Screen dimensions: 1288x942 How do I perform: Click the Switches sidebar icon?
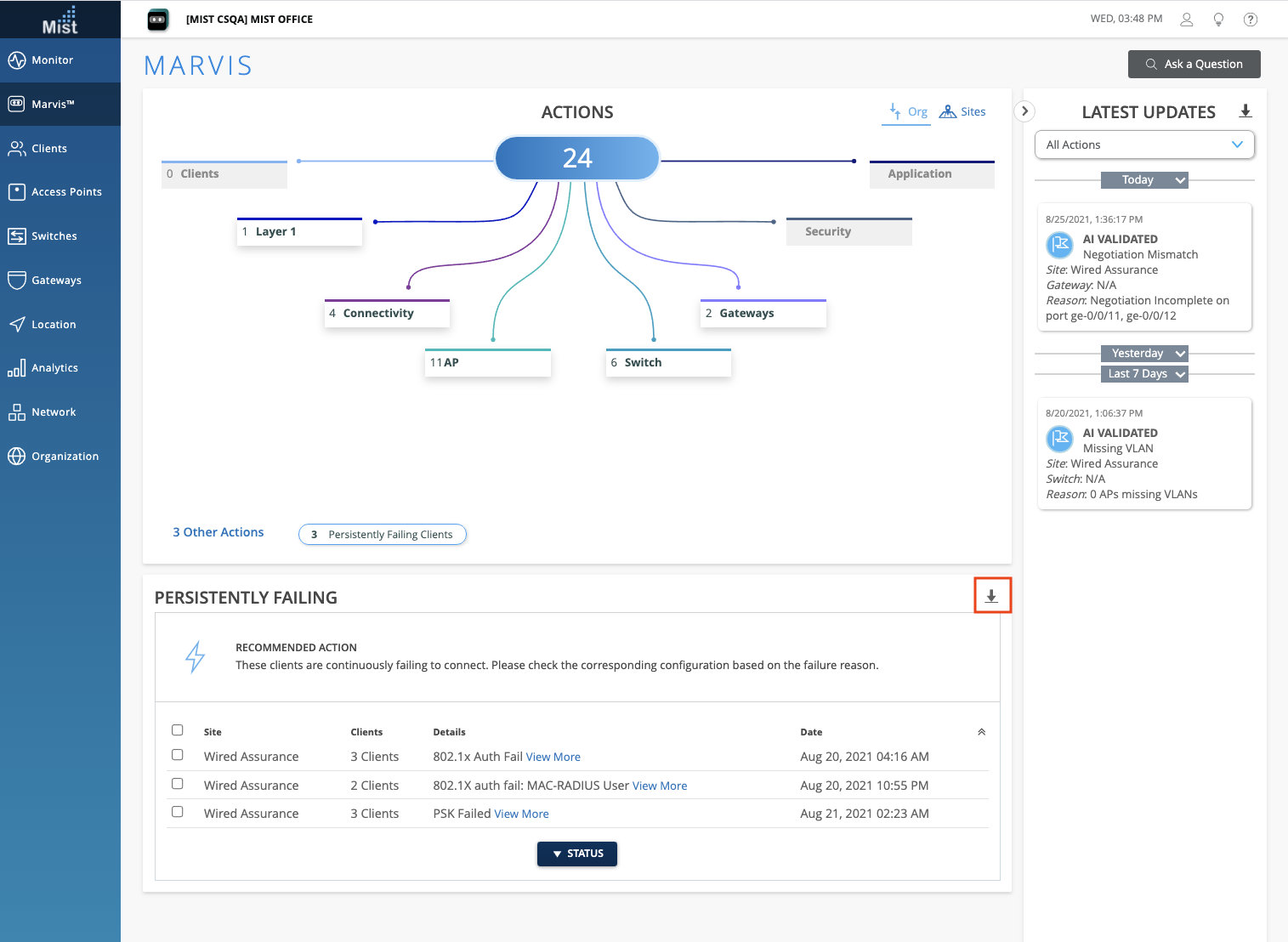point(16,236)
